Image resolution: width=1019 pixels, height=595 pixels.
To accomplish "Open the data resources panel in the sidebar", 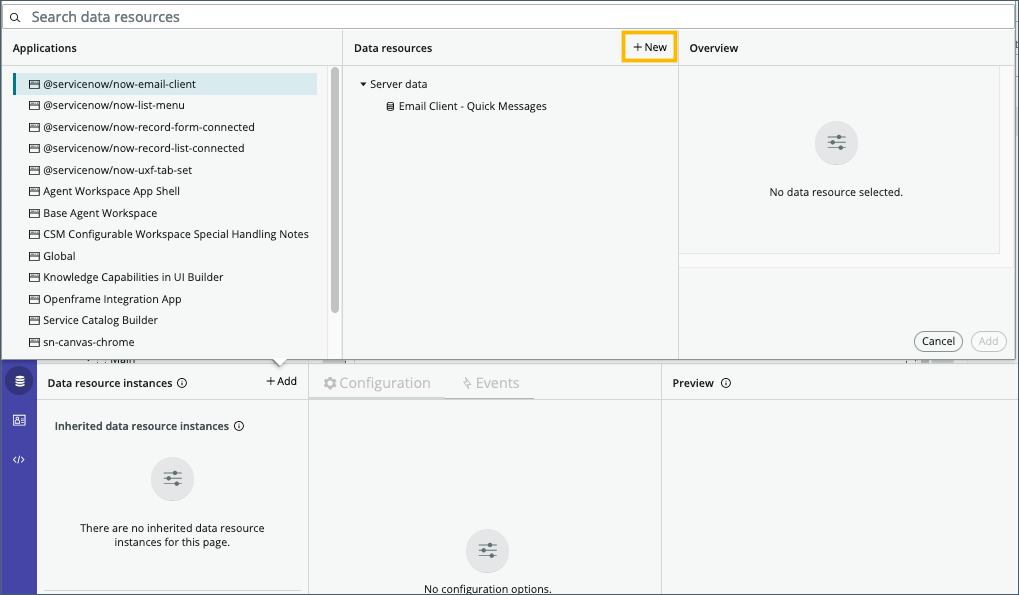I will point(19,380).
